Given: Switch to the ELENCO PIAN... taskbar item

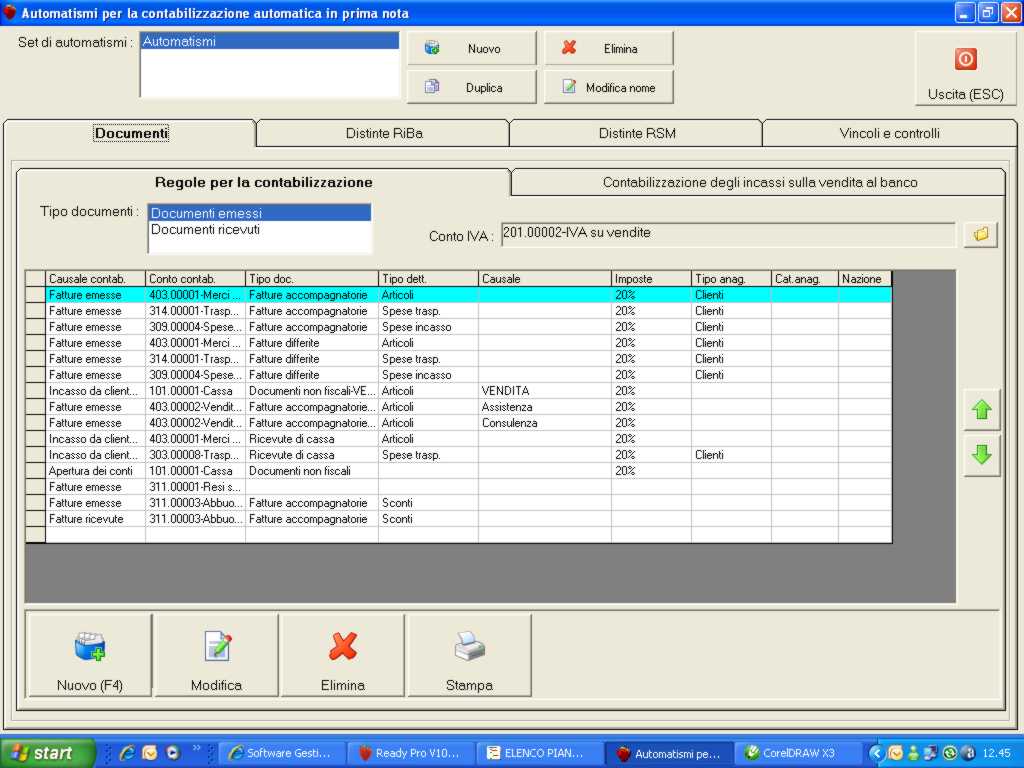Looking at the screenshot, I should 538,753.
